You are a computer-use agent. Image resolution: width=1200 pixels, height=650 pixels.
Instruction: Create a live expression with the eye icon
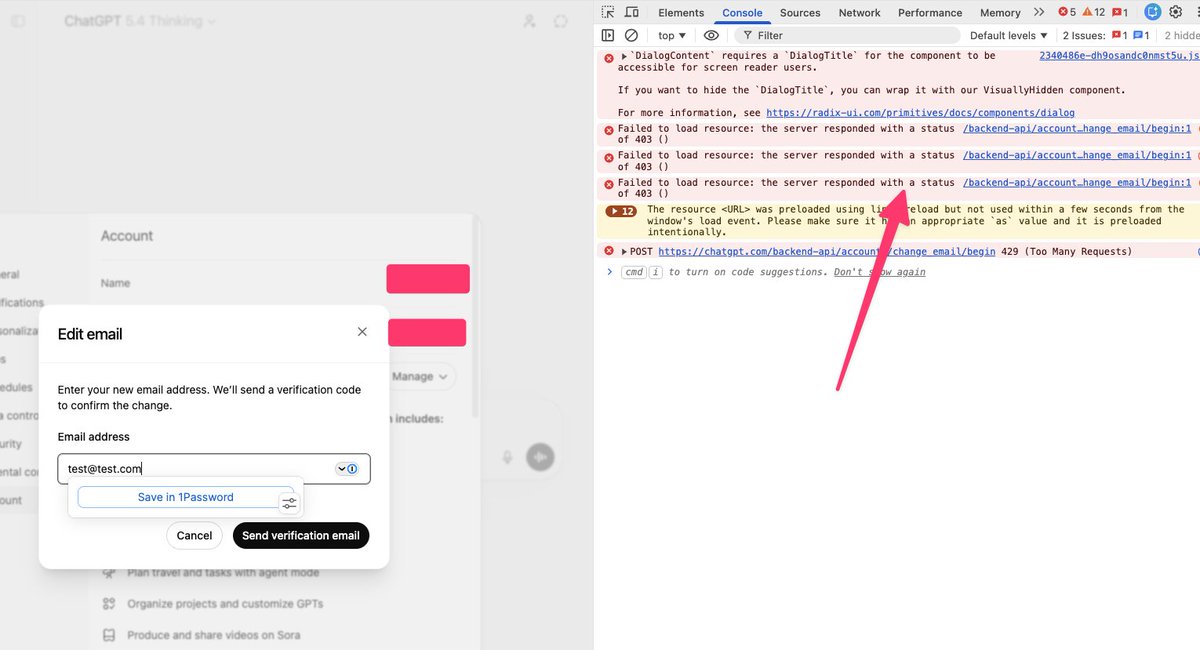pos(711,35)
